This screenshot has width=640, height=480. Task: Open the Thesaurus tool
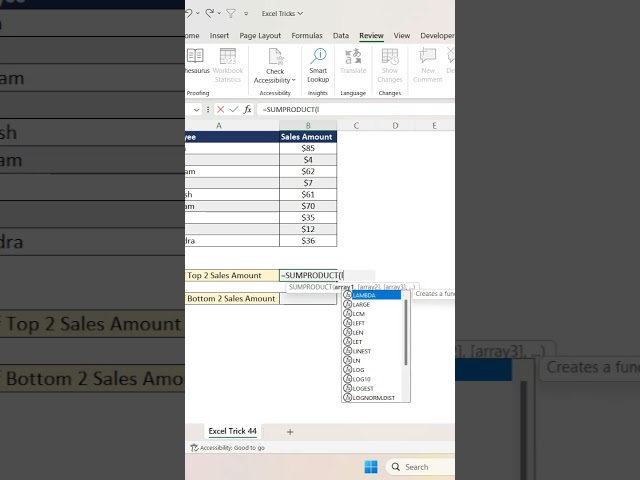tap(197, 62)
